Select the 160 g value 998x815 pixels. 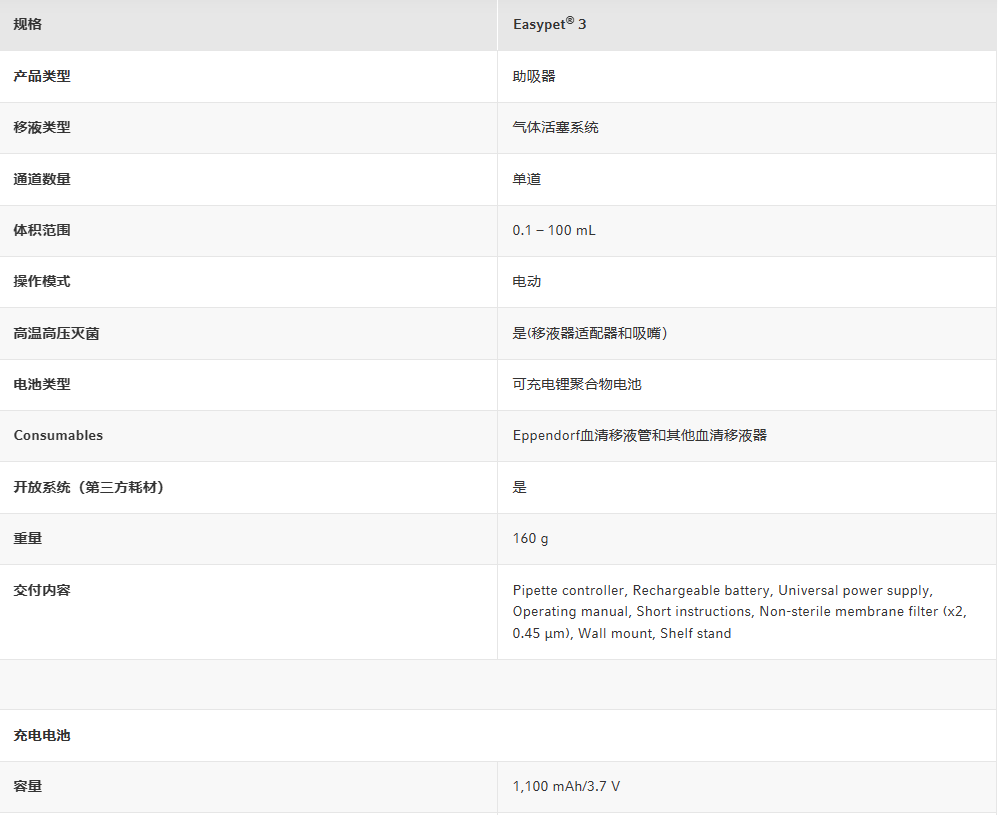(x=531, y=539)
